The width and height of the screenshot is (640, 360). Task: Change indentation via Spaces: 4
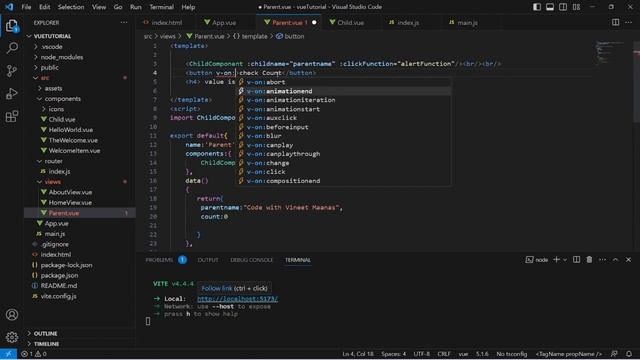[393, 354]
